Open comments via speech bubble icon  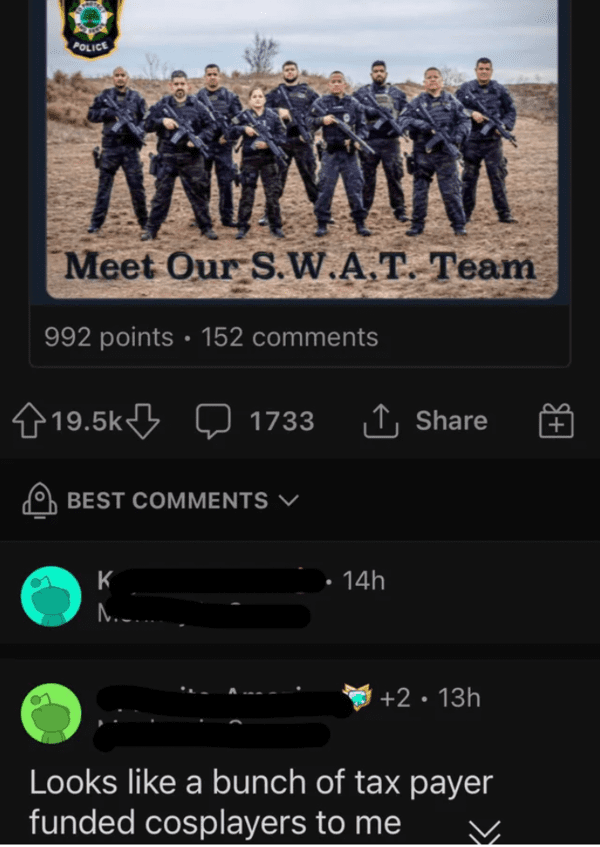point(213,421)
